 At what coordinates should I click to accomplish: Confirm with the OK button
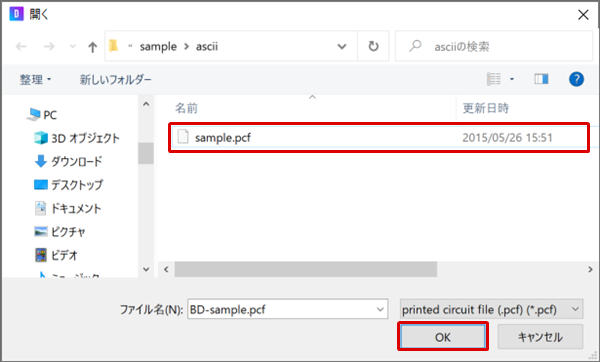coord(443,337)
